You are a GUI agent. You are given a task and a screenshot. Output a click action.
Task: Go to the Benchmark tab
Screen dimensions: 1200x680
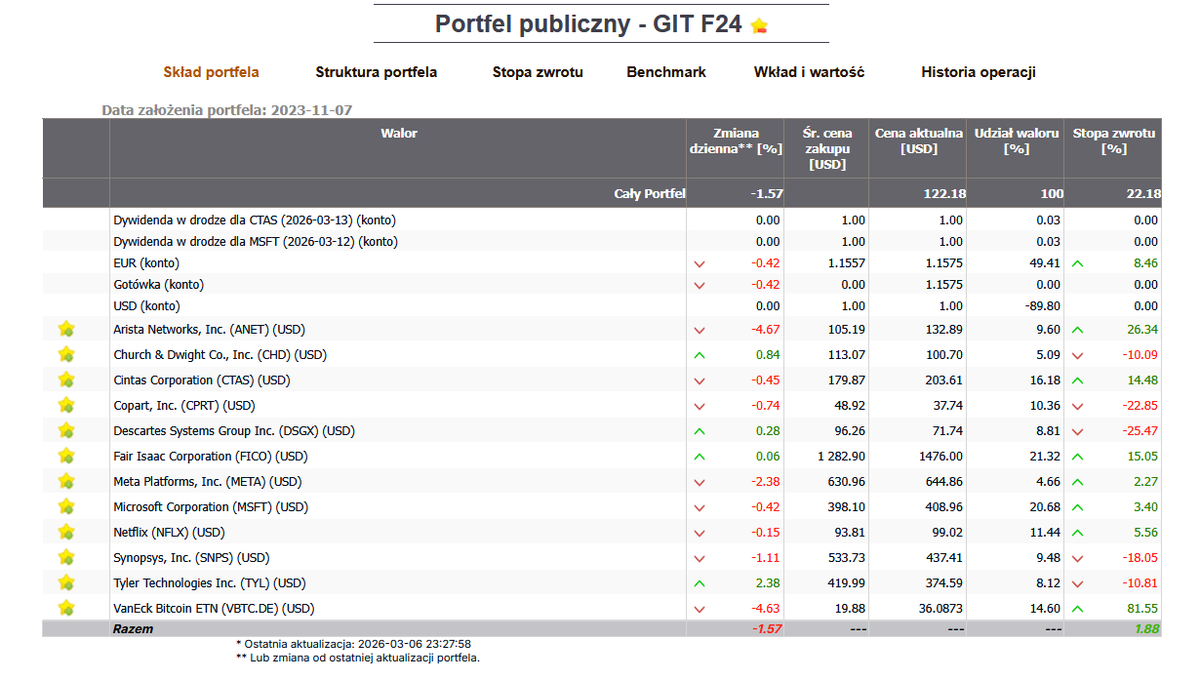pyautogui.click(x=666, y=72)
